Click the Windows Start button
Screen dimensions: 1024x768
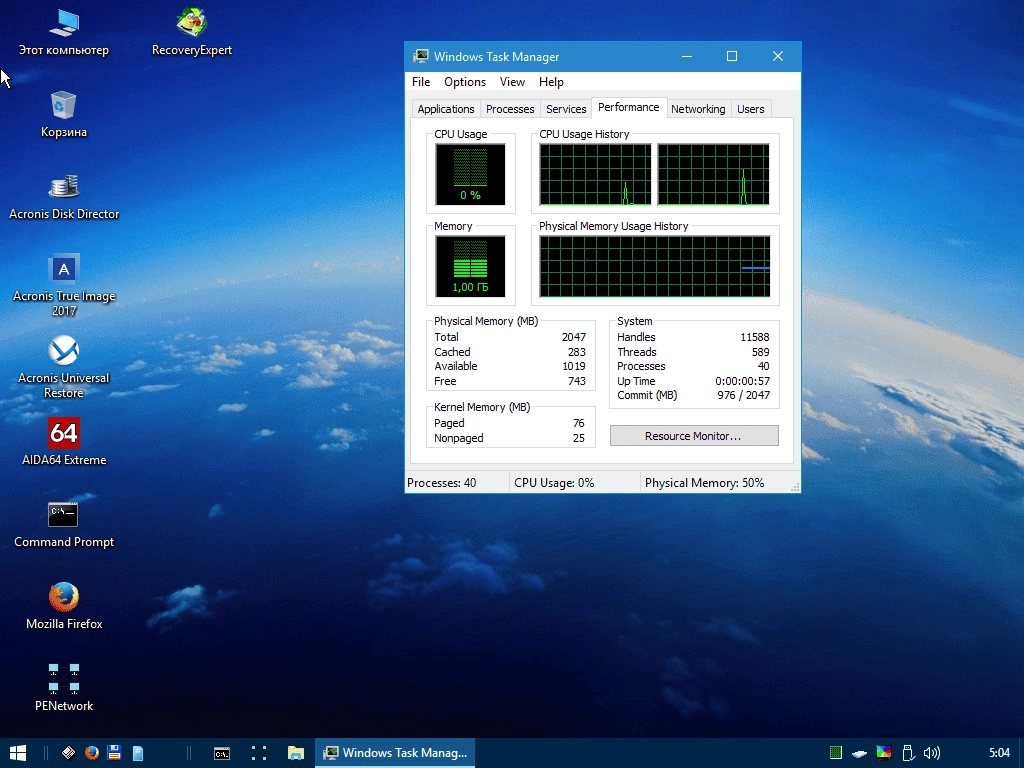[x=18, y=753]
